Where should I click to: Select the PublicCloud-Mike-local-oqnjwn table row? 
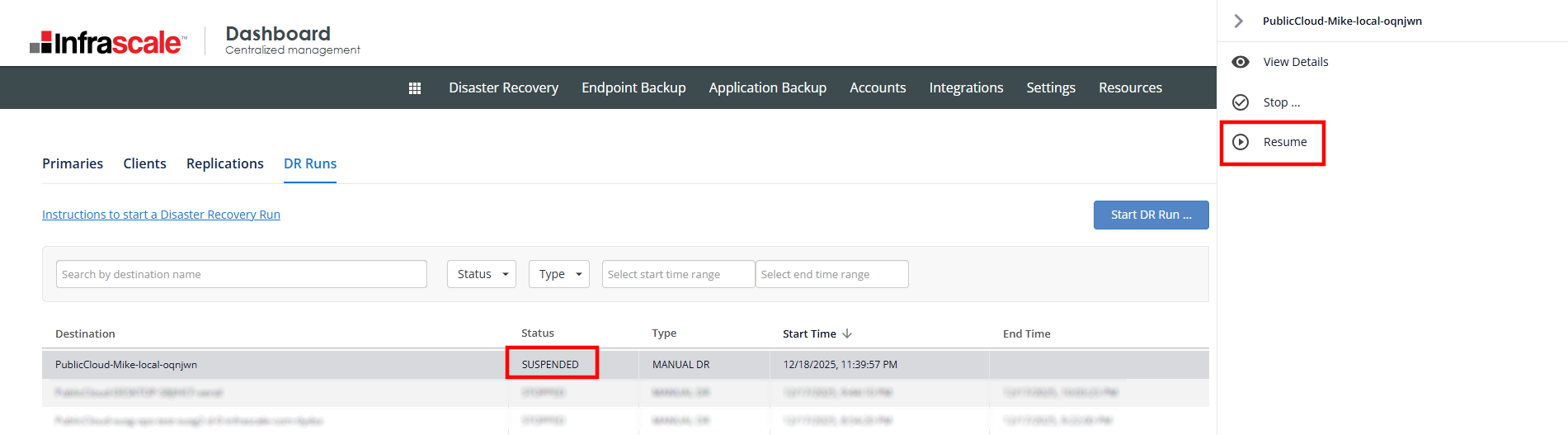tap(272, 365)
